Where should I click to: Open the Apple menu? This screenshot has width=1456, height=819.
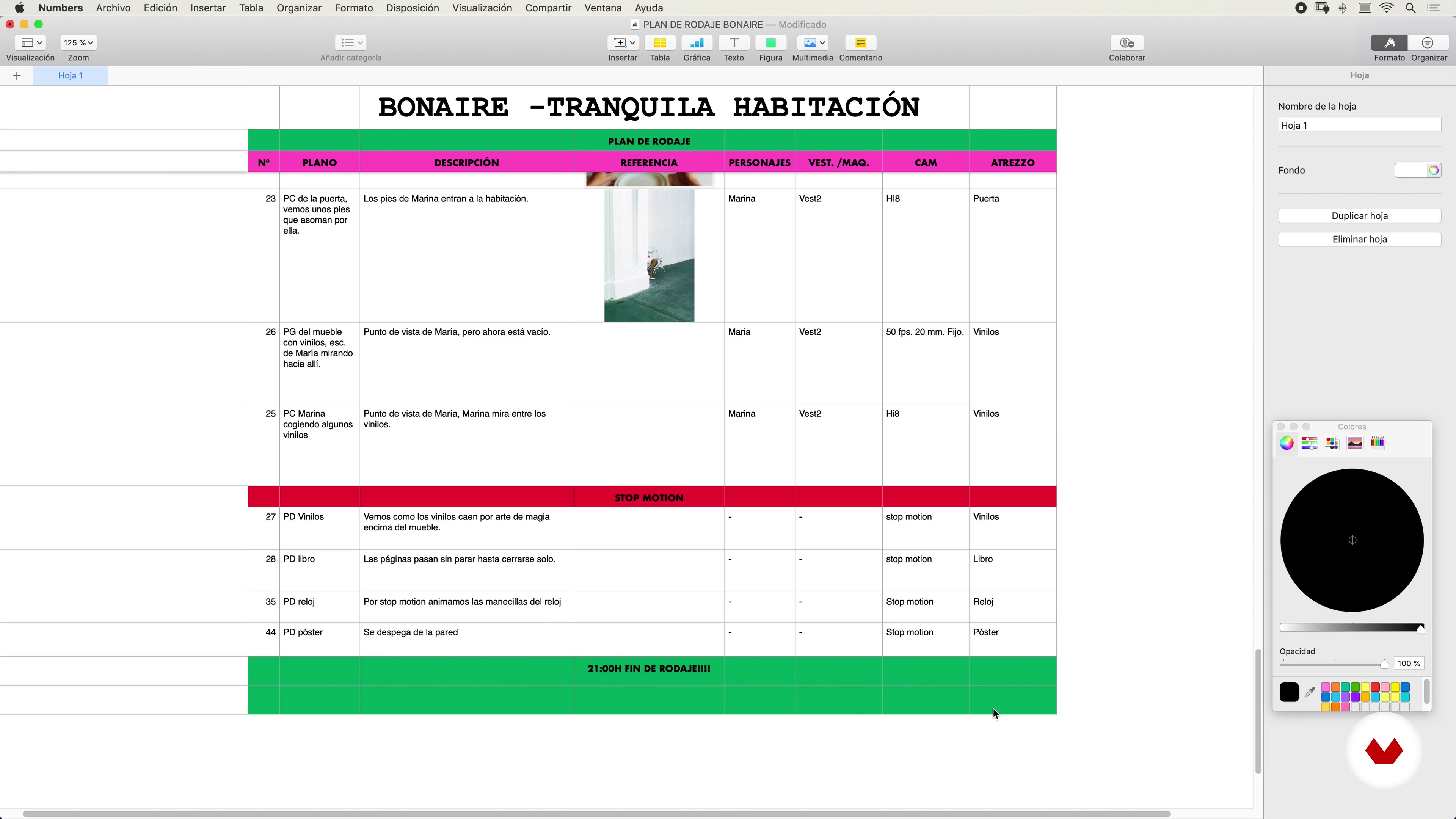19,8
